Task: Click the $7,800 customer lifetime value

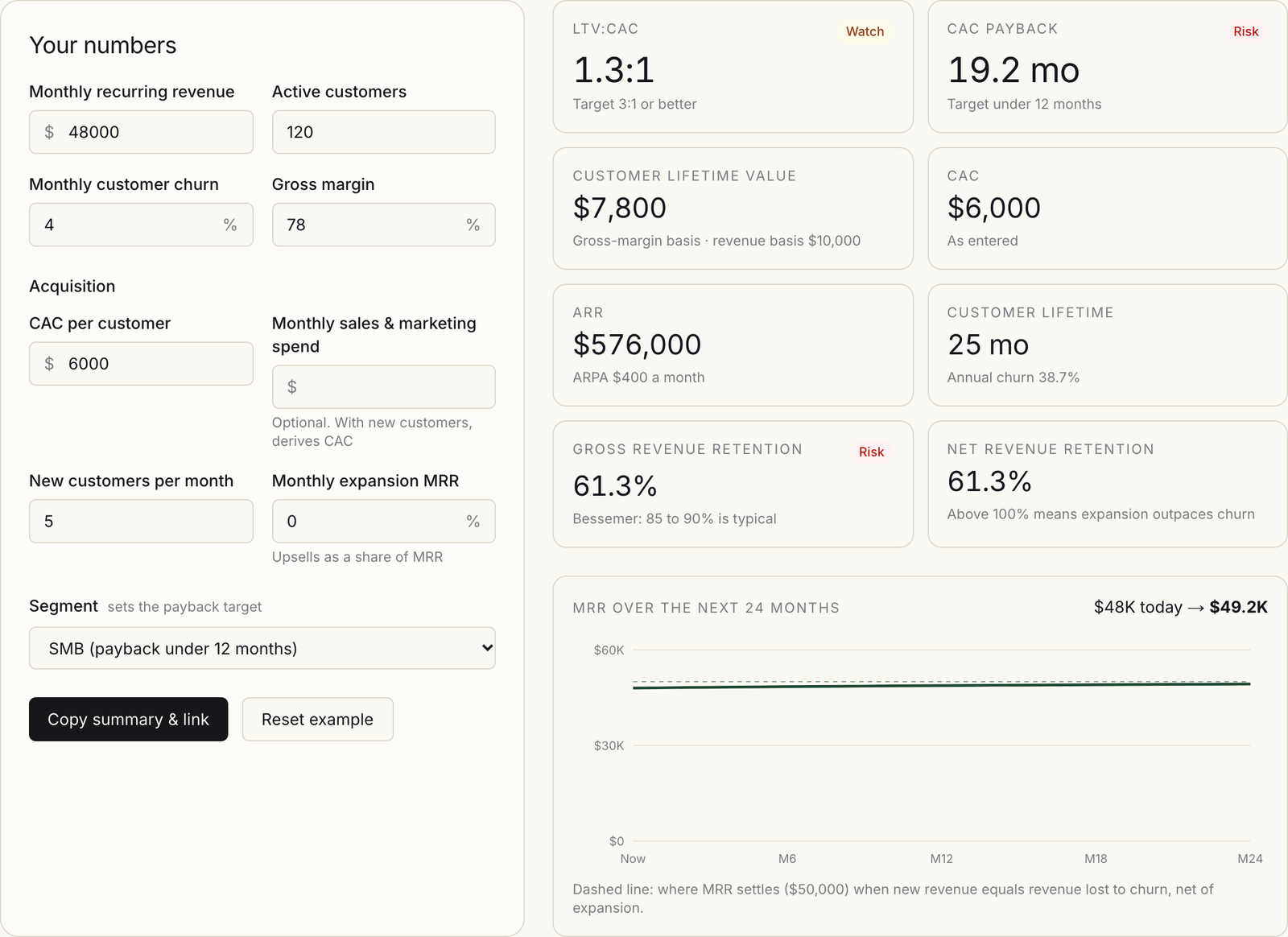Action: coord(620,208)
